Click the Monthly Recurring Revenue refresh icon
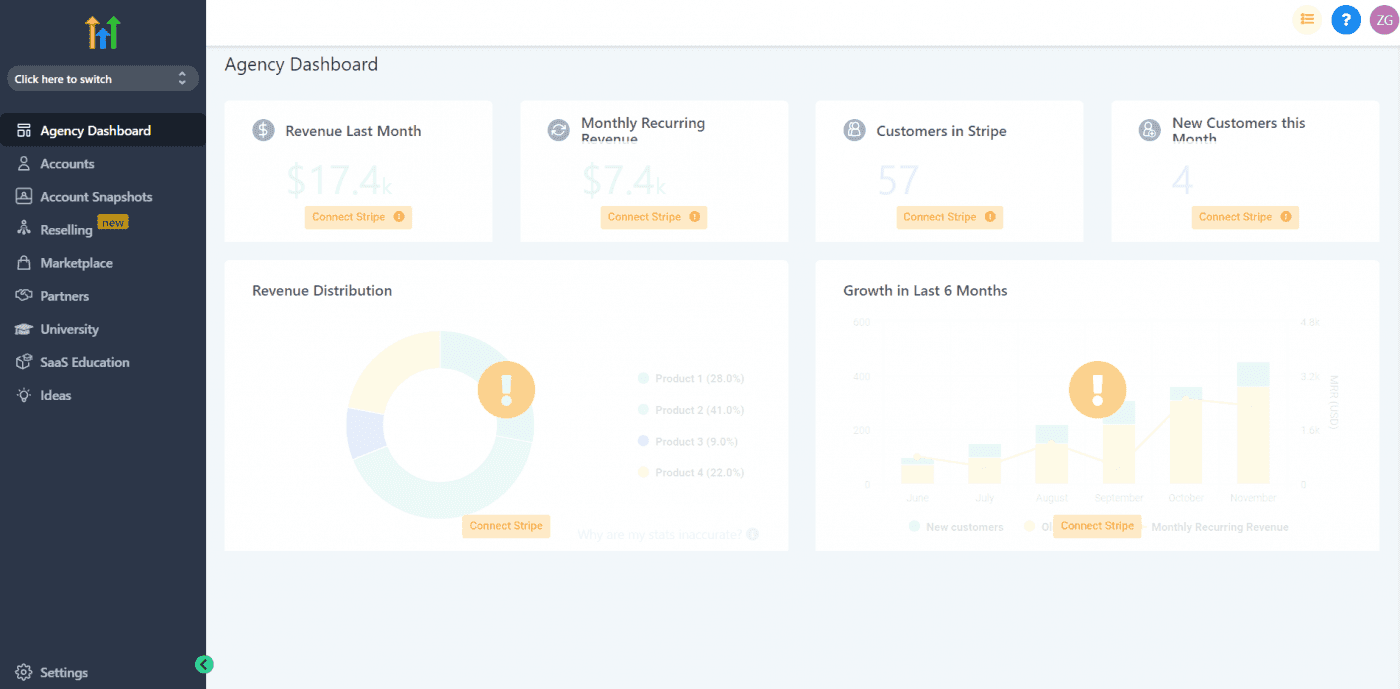The height and width of the screenshot is (689, 1400). click(558, 130)
